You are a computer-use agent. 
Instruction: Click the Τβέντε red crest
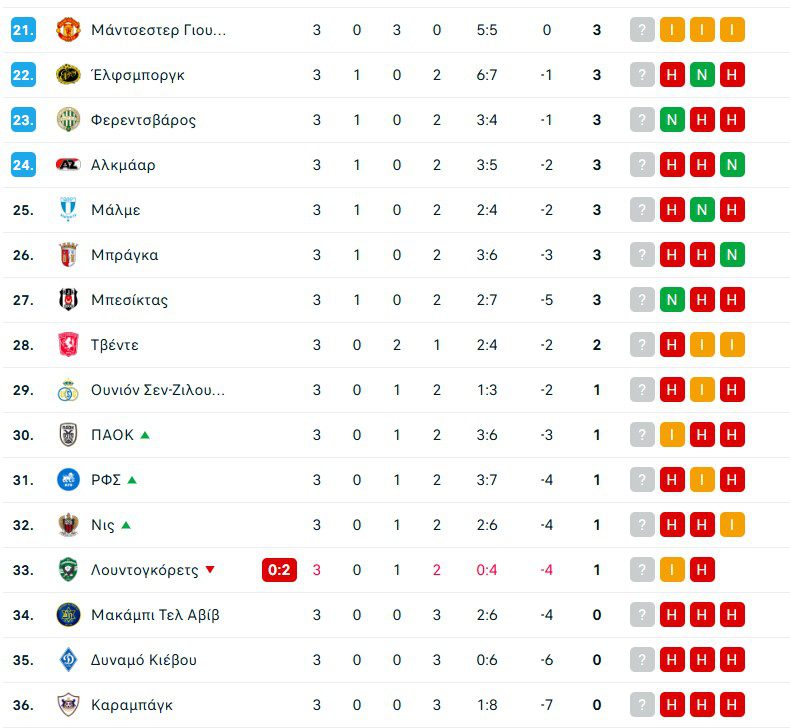pos(67,345)
